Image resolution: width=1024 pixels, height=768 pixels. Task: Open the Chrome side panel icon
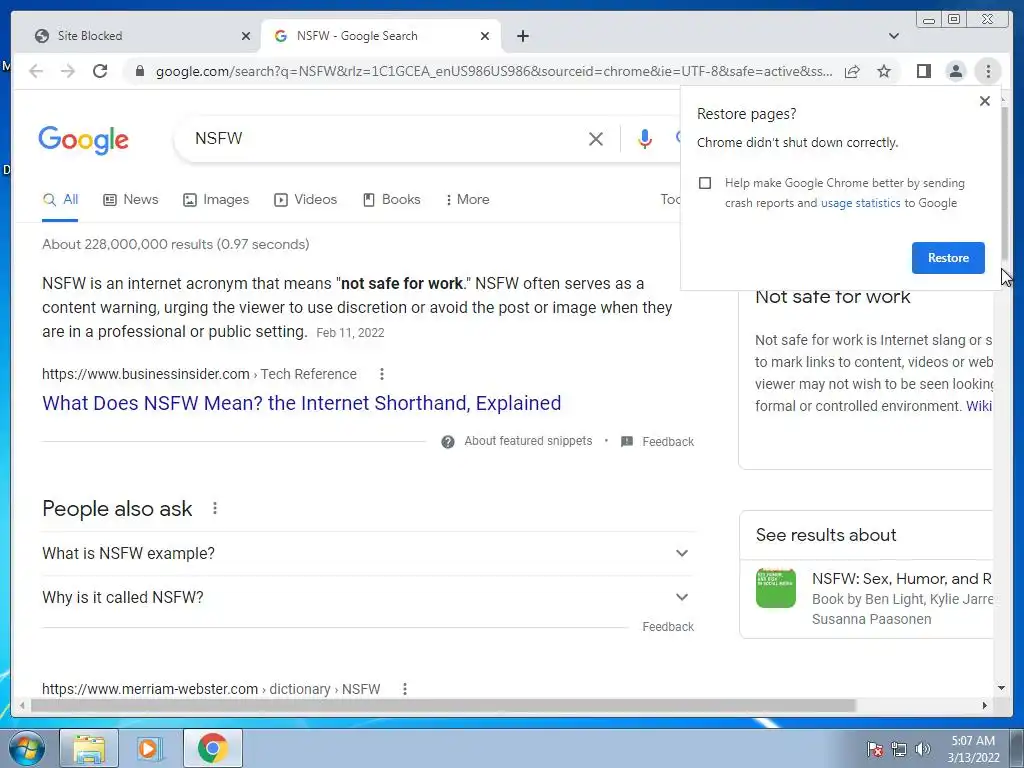click(923, 71)
